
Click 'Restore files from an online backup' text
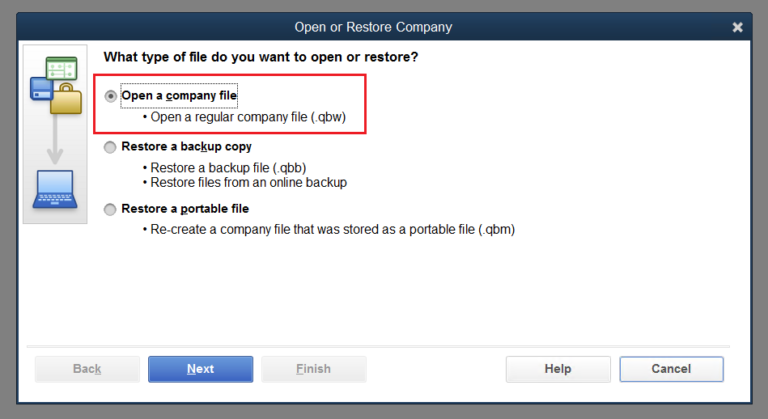click(252, 182)
